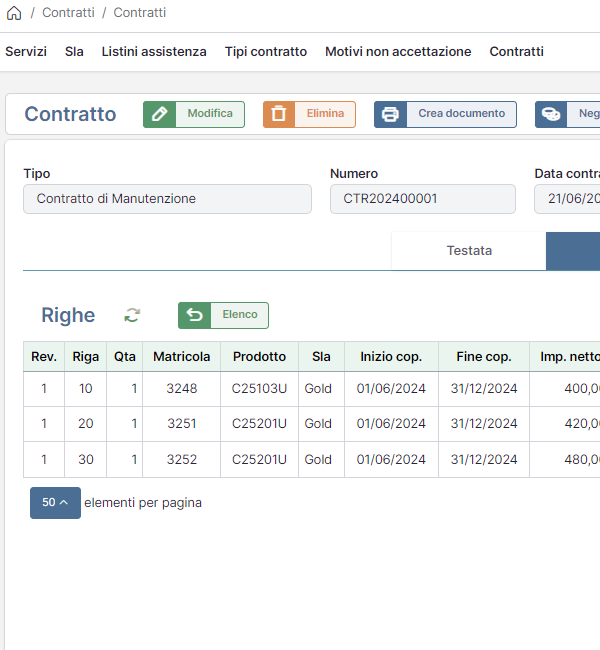Select Fine cop. 31/12/2024 in row 10
Image resolution: width=600 pixels, height=650 pixels.
pyautogui.click(x=484, y=389)
